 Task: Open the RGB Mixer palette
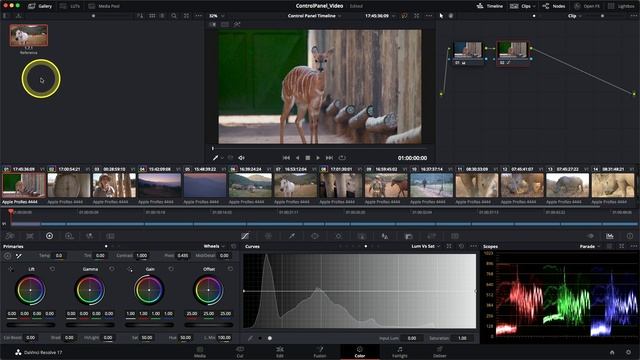(89, 236)
